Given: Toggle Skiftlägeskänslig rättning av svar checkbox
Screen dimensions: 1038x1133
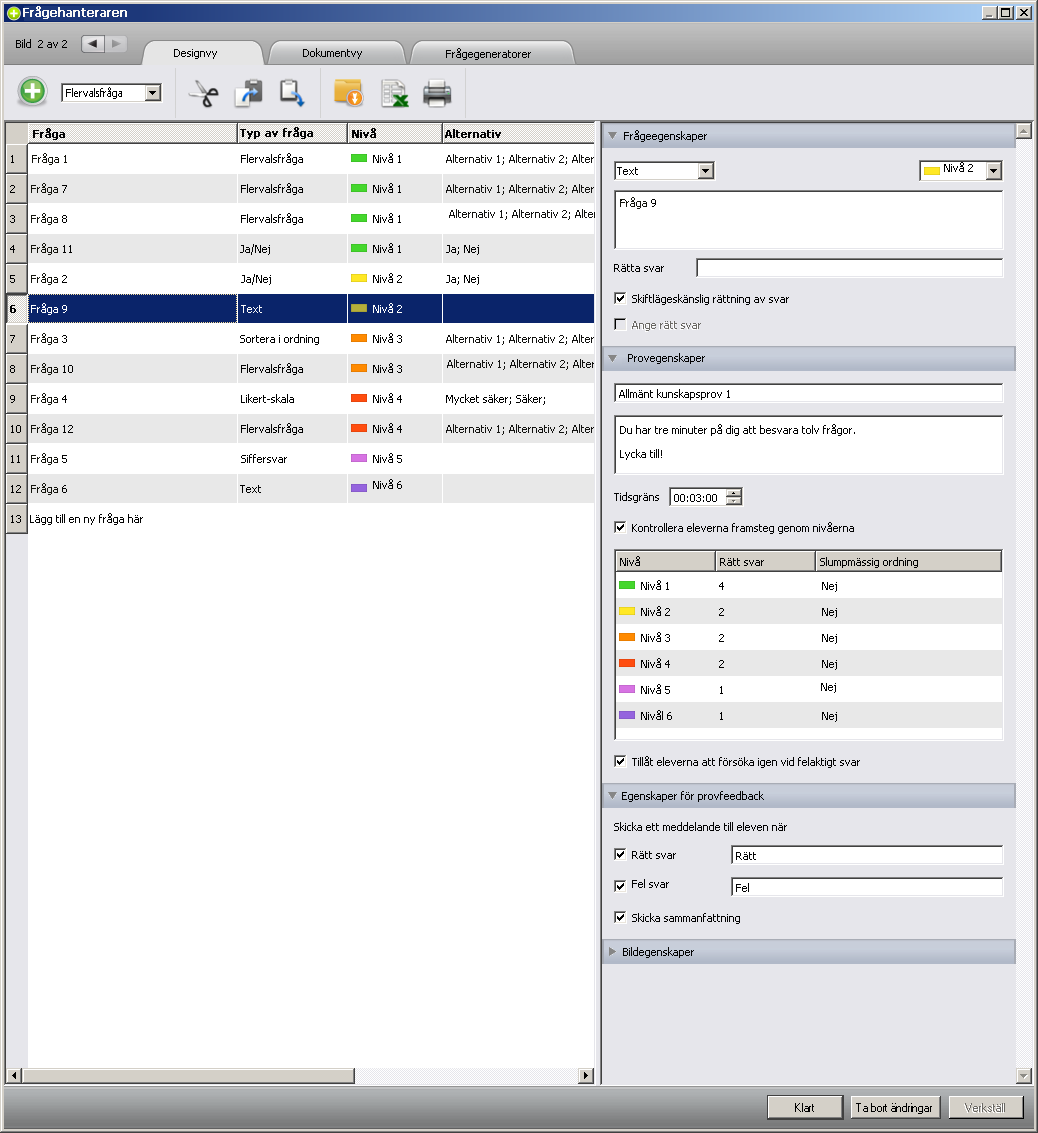Looking at the screenshot, I should click(x=620, y=298).
